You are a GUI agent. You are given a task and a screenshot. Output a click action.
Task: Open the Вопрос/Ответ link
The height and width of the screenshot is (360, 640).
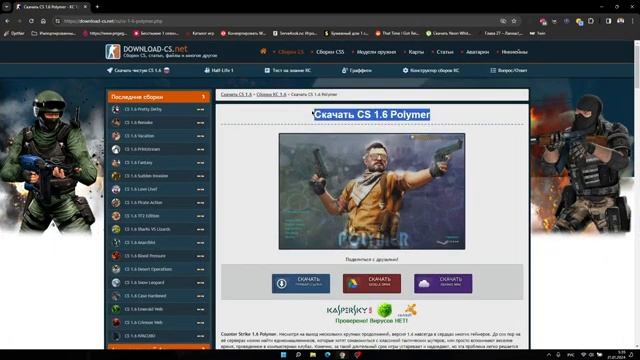pyautogui.click(x=508, y=70)
